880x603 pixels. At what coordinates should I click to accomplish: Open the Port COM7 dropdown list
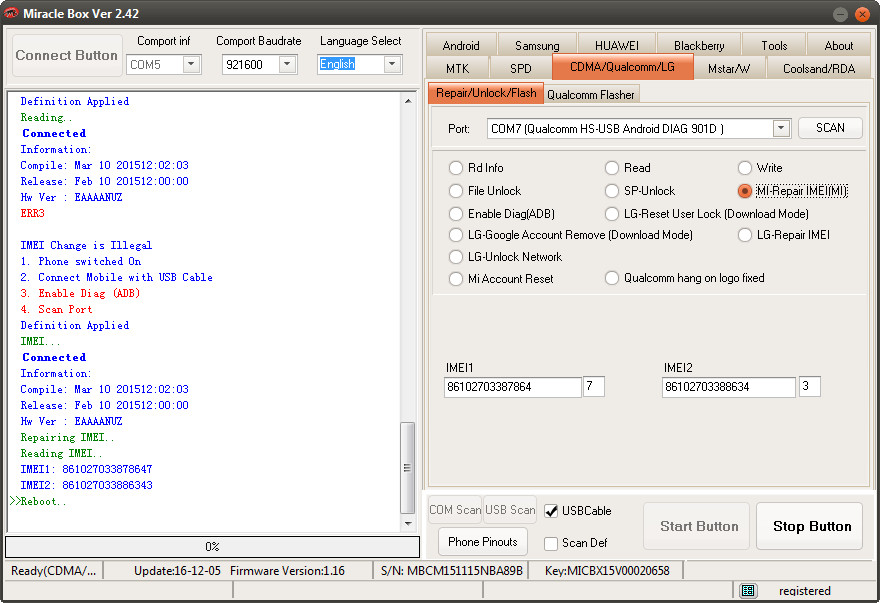[781, 129]
